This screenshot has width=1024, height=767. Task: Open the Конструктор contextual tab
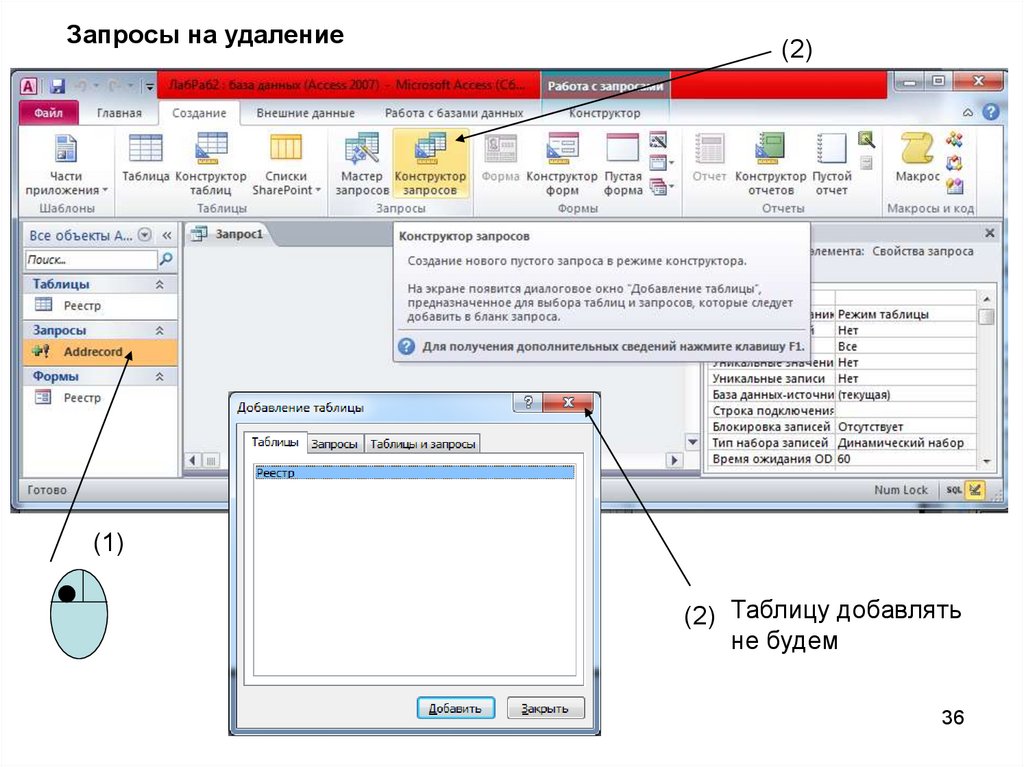604,113
